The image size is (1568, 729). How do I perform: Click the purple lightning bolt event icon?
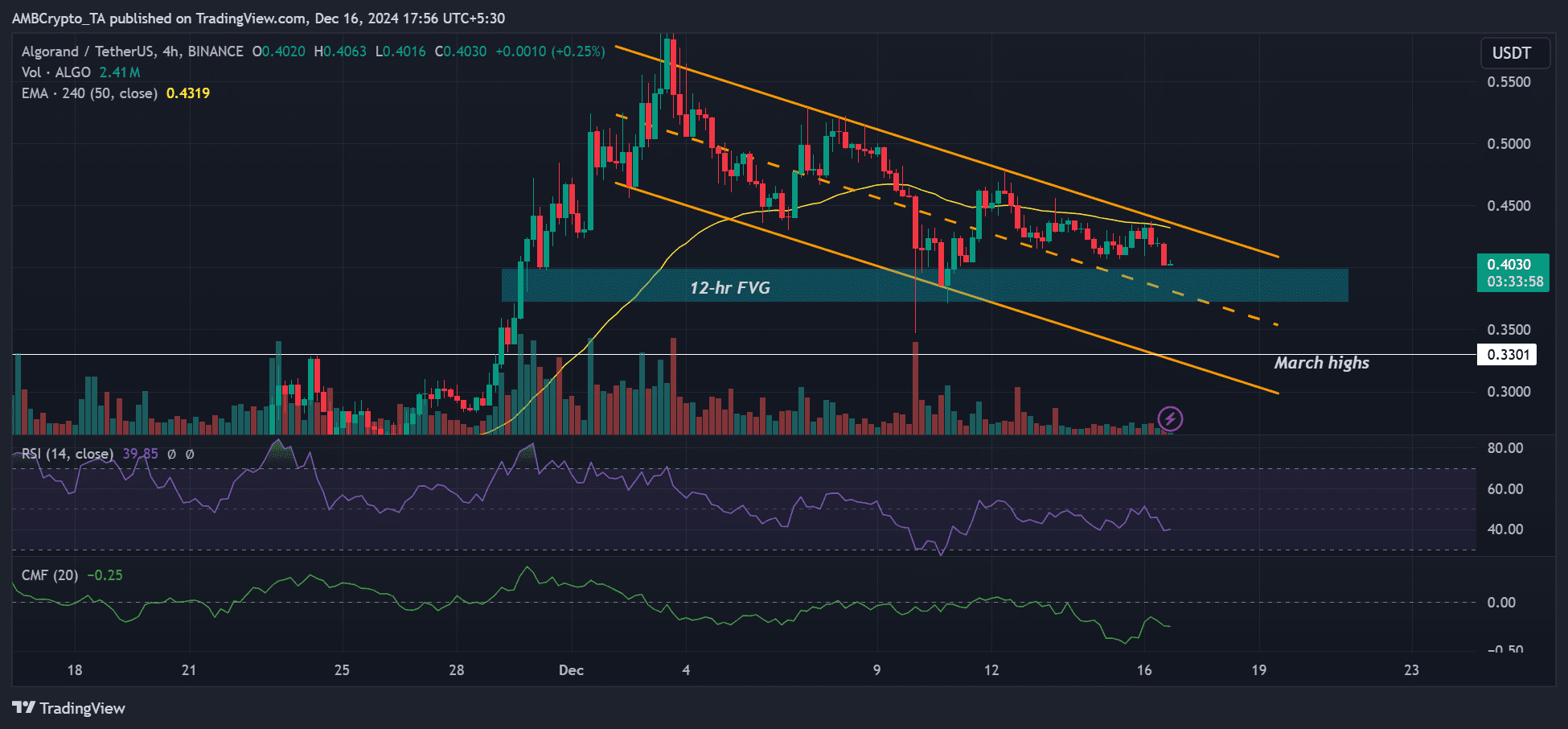click(x=1170, y=418)
